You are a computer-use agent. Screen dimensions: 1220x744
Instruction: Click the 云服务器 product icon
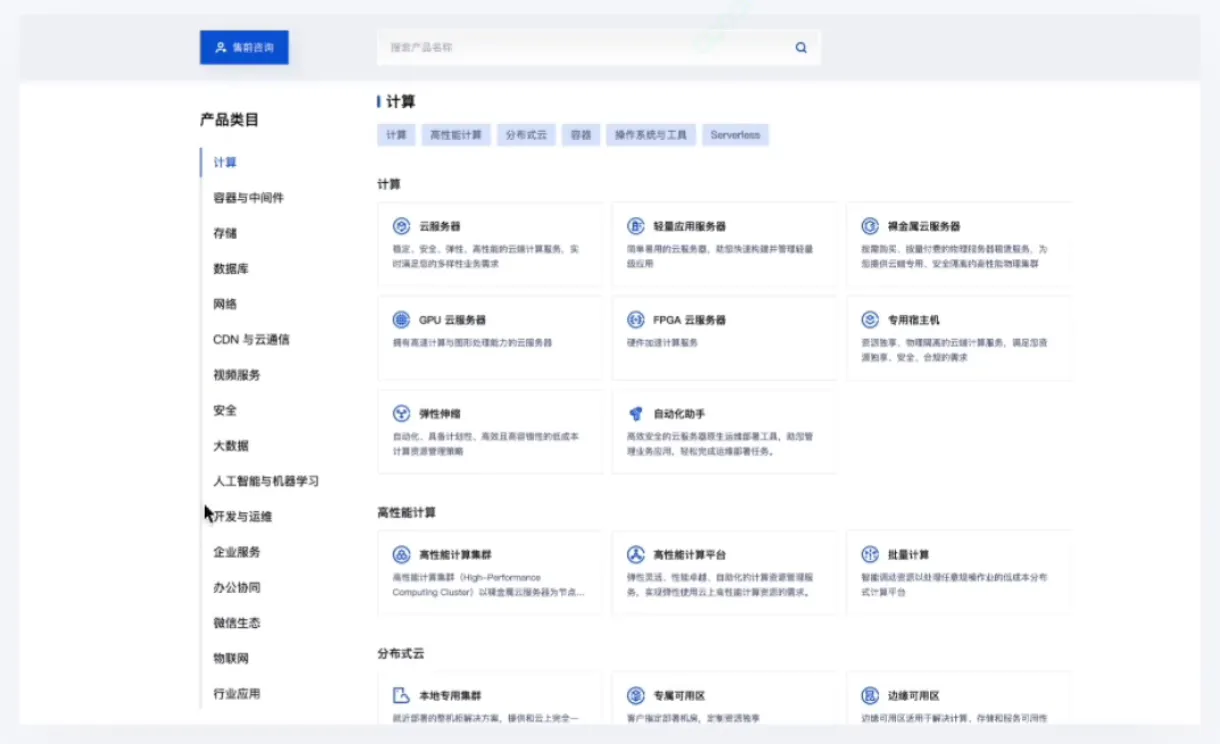point(401,226)
